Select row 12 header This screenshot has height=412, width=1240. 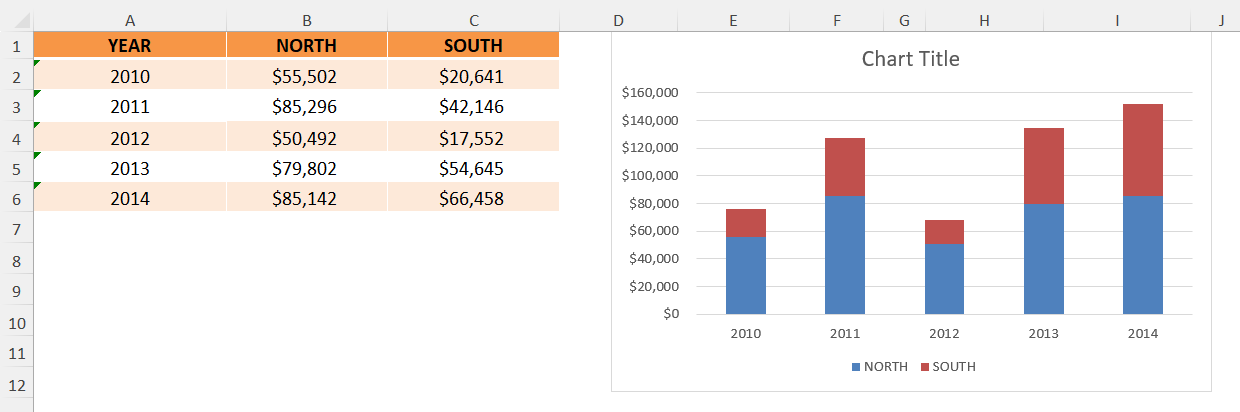pyautogui.click(x=16, y=386)
